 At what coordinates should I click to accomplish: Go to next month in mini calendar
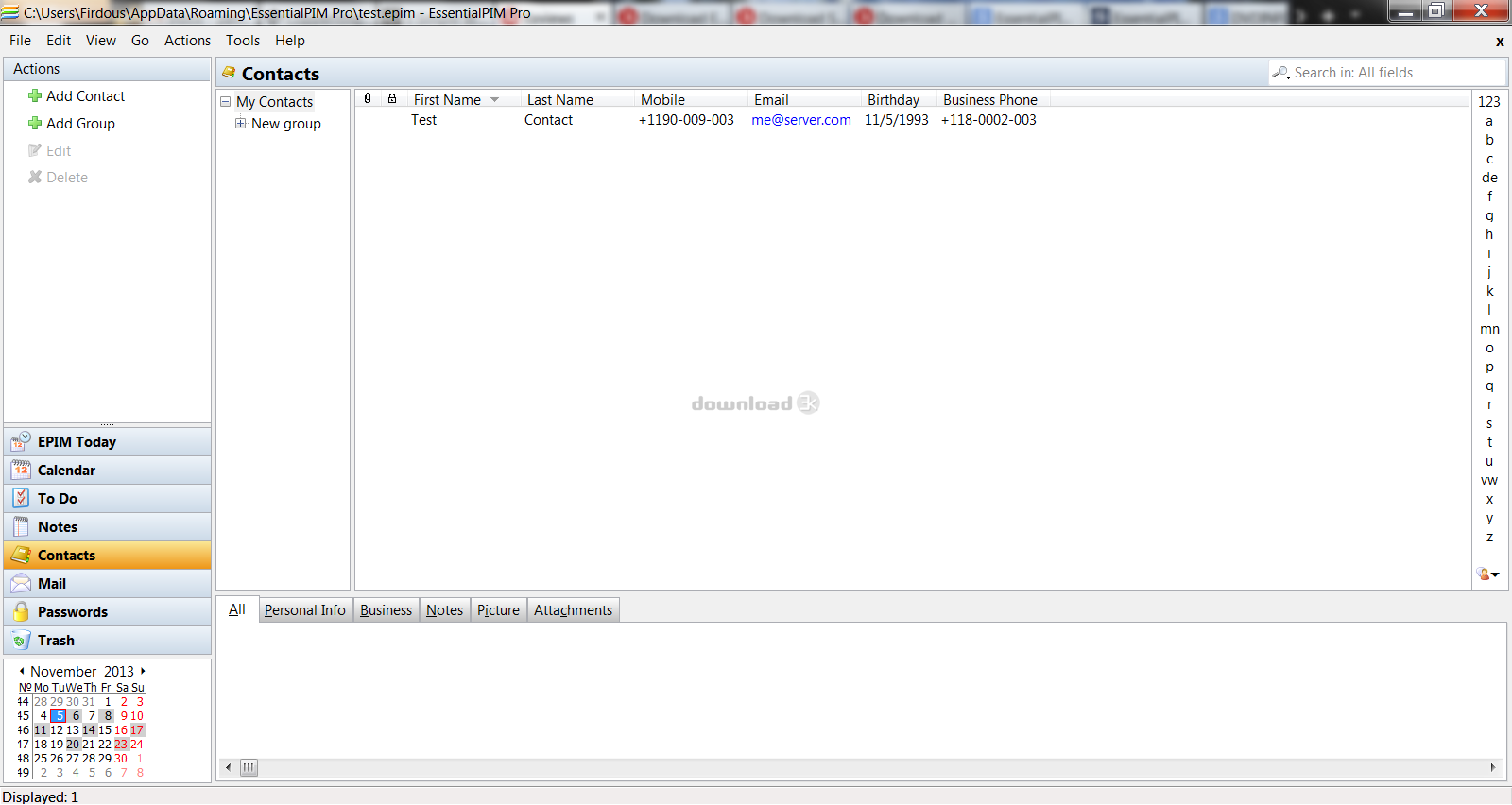143,671
